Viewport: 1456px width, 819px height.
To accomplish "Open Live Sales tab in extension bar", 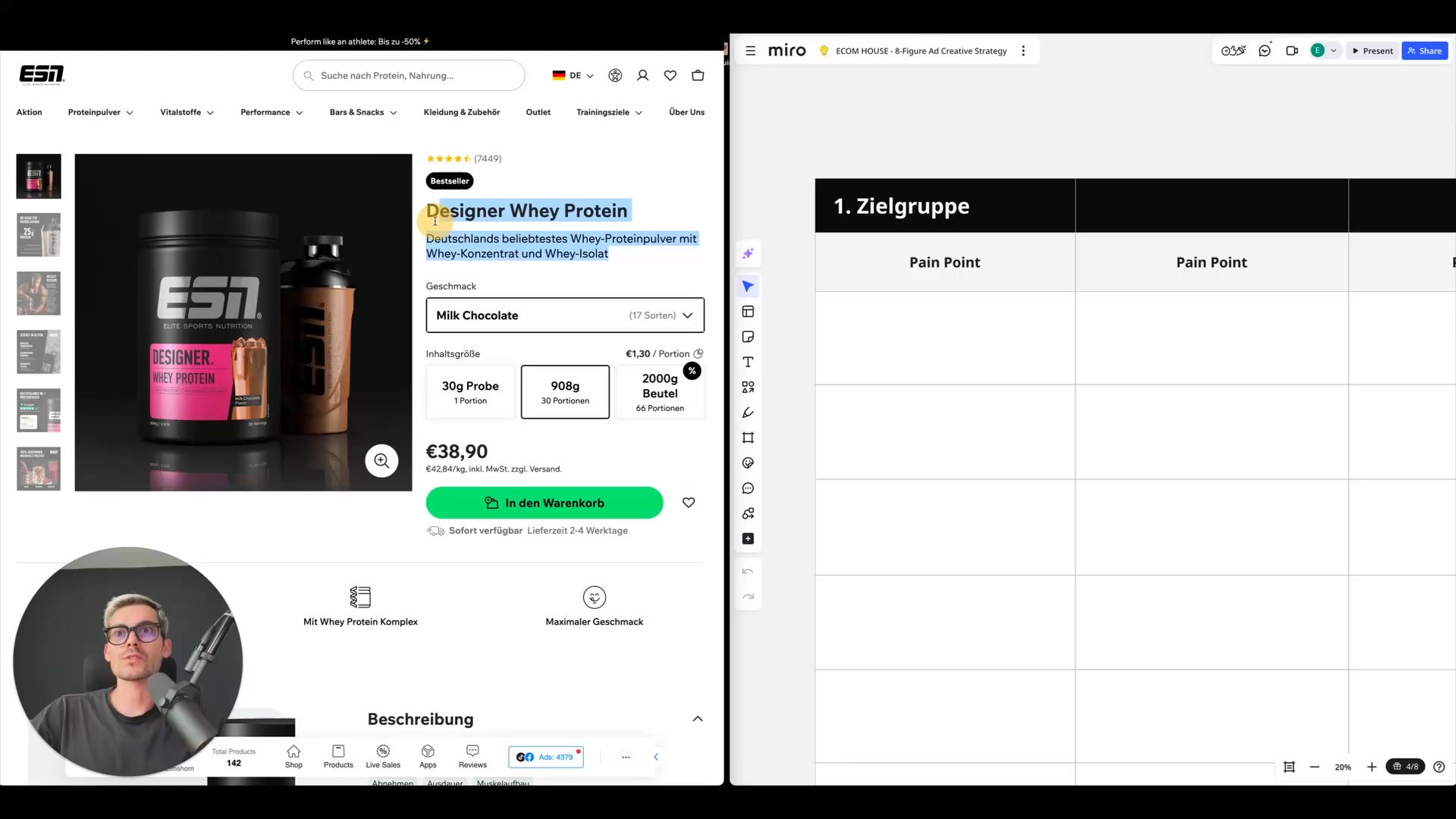I will [x=383, y=756].
